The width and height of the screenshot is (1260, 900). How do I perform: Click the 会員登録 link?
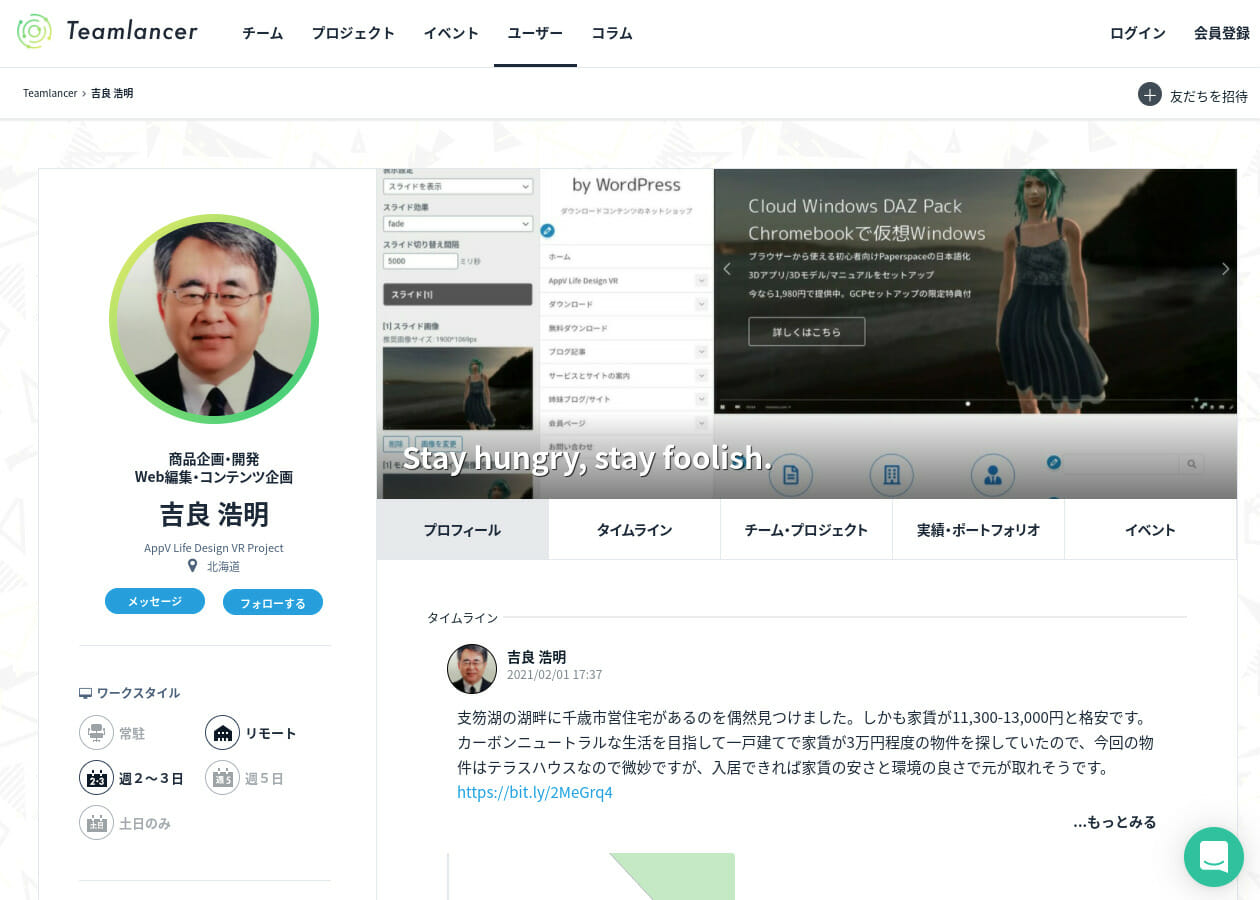click(x=1222, y=33)
